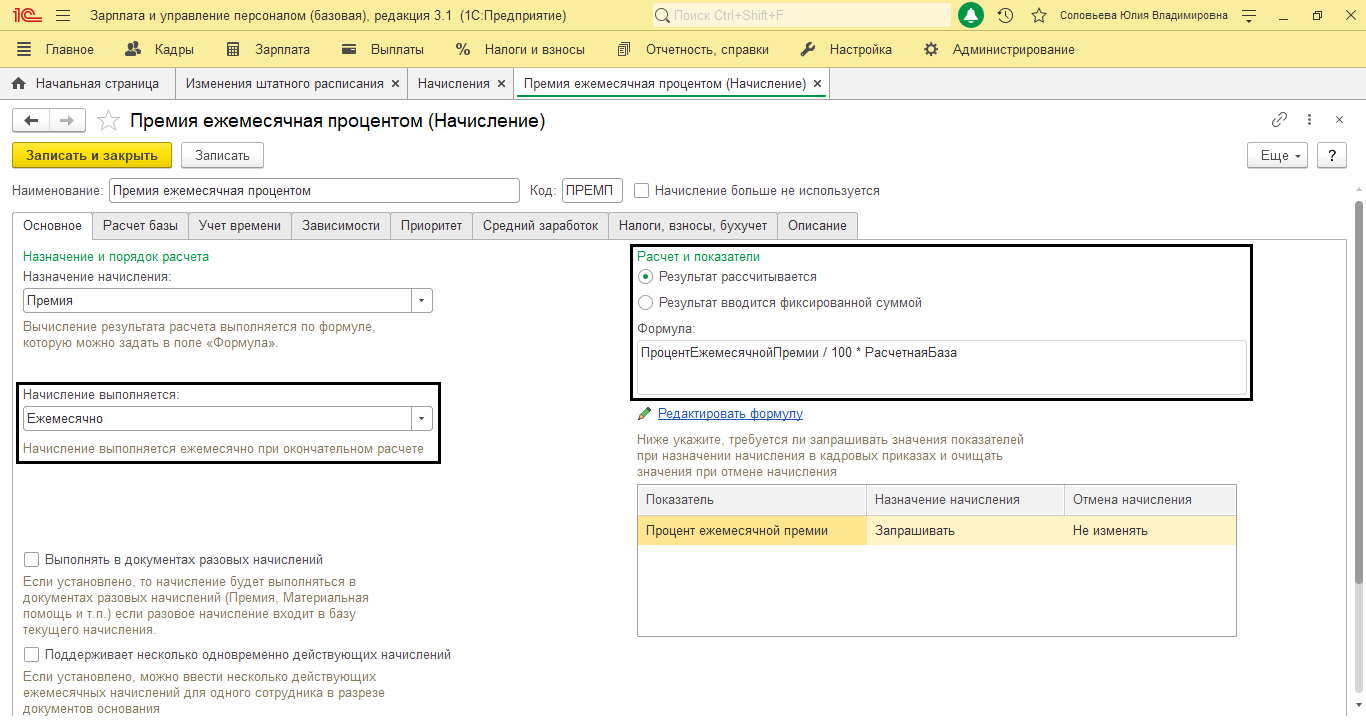Open favorites star in title bar

[1039, 16]
